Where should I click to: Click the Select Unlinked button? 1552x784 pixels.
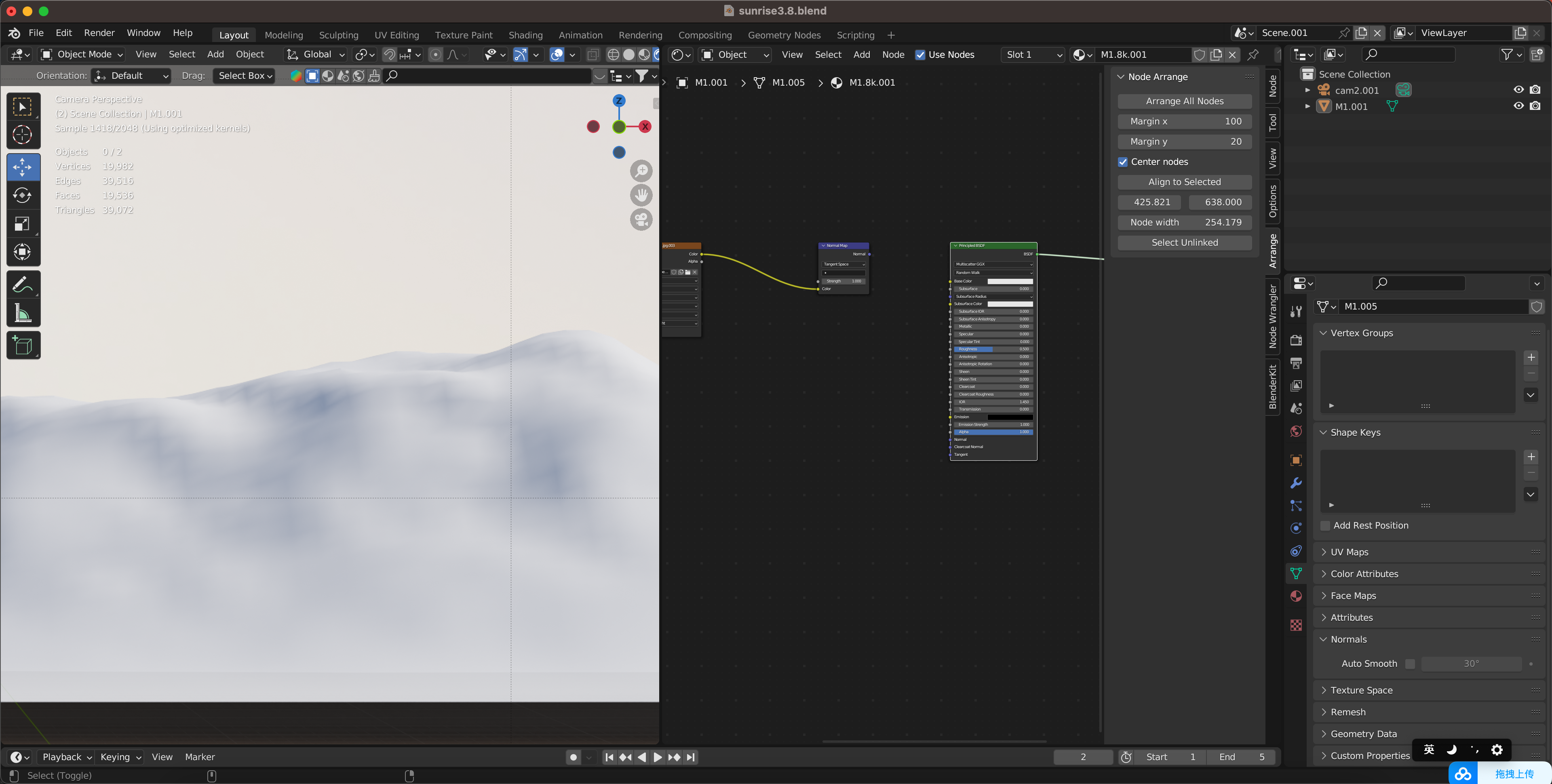click(1184, 243)
